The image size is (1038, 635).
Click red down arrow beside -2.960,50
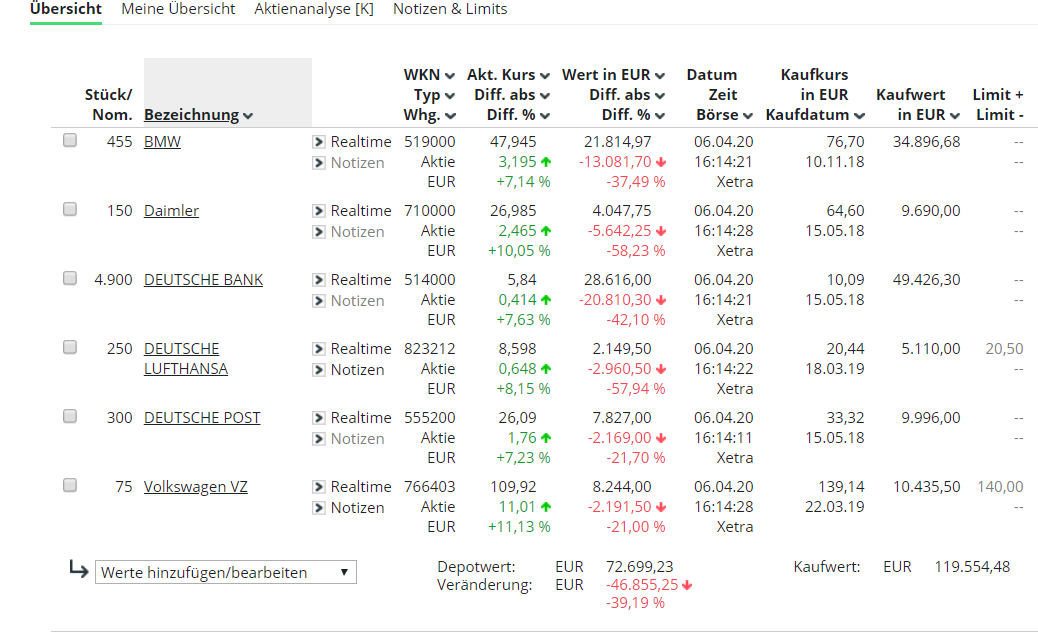coord(661,369)
